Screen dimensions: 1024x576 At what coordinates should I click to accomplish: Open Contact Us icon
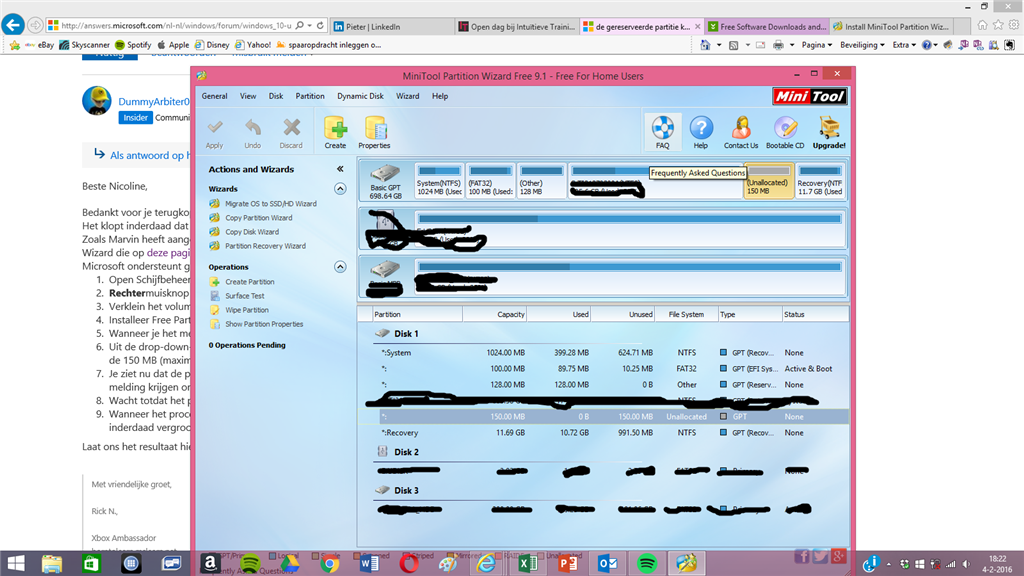pyautogui.click(x=741, y=132)
